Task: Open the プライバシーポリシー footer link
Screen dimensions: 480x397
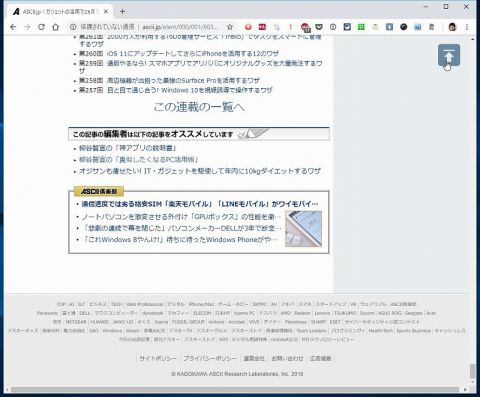Action: click(x=210, y=359)
